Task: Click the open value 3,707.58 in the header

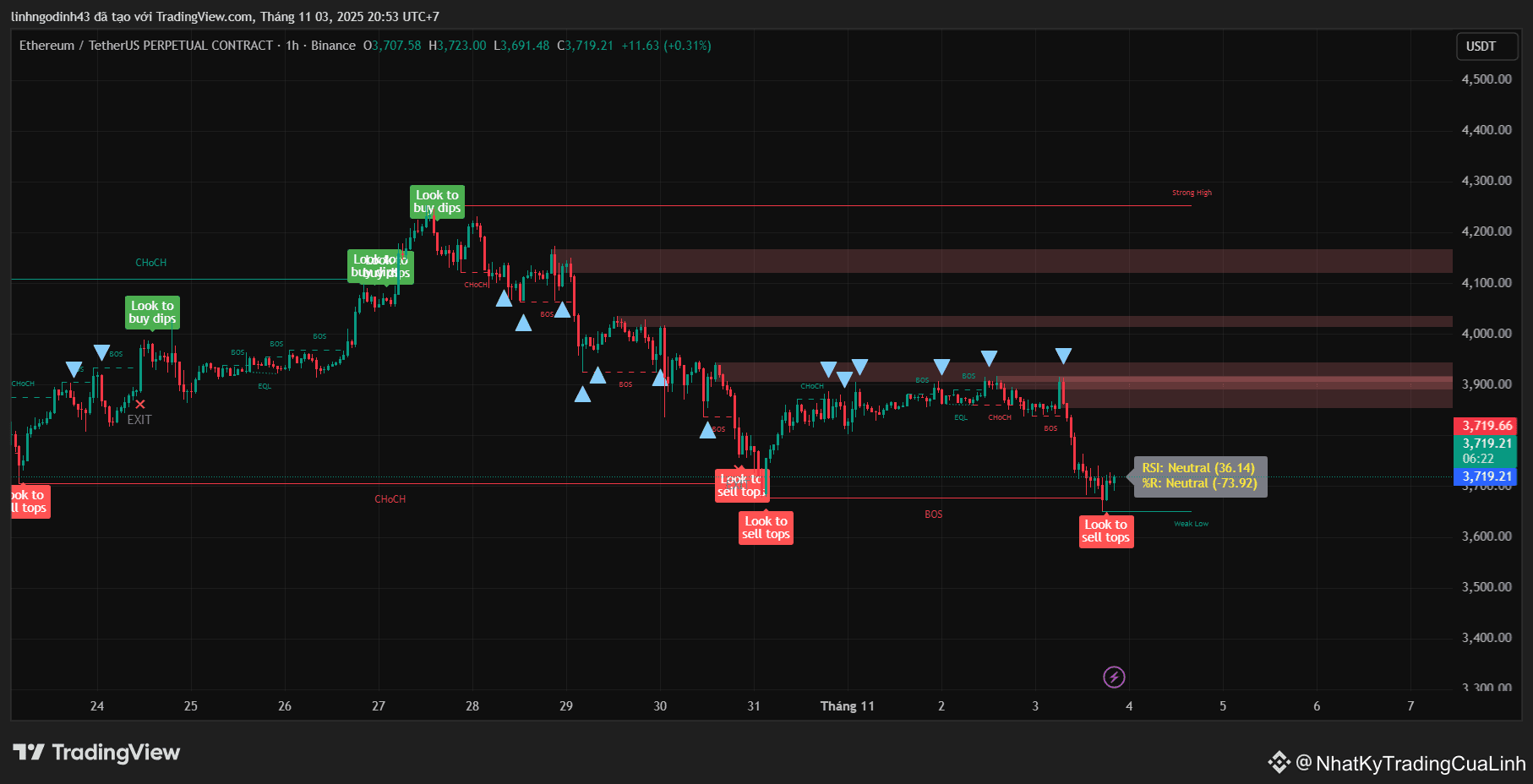Action: (x=396, y=46)
